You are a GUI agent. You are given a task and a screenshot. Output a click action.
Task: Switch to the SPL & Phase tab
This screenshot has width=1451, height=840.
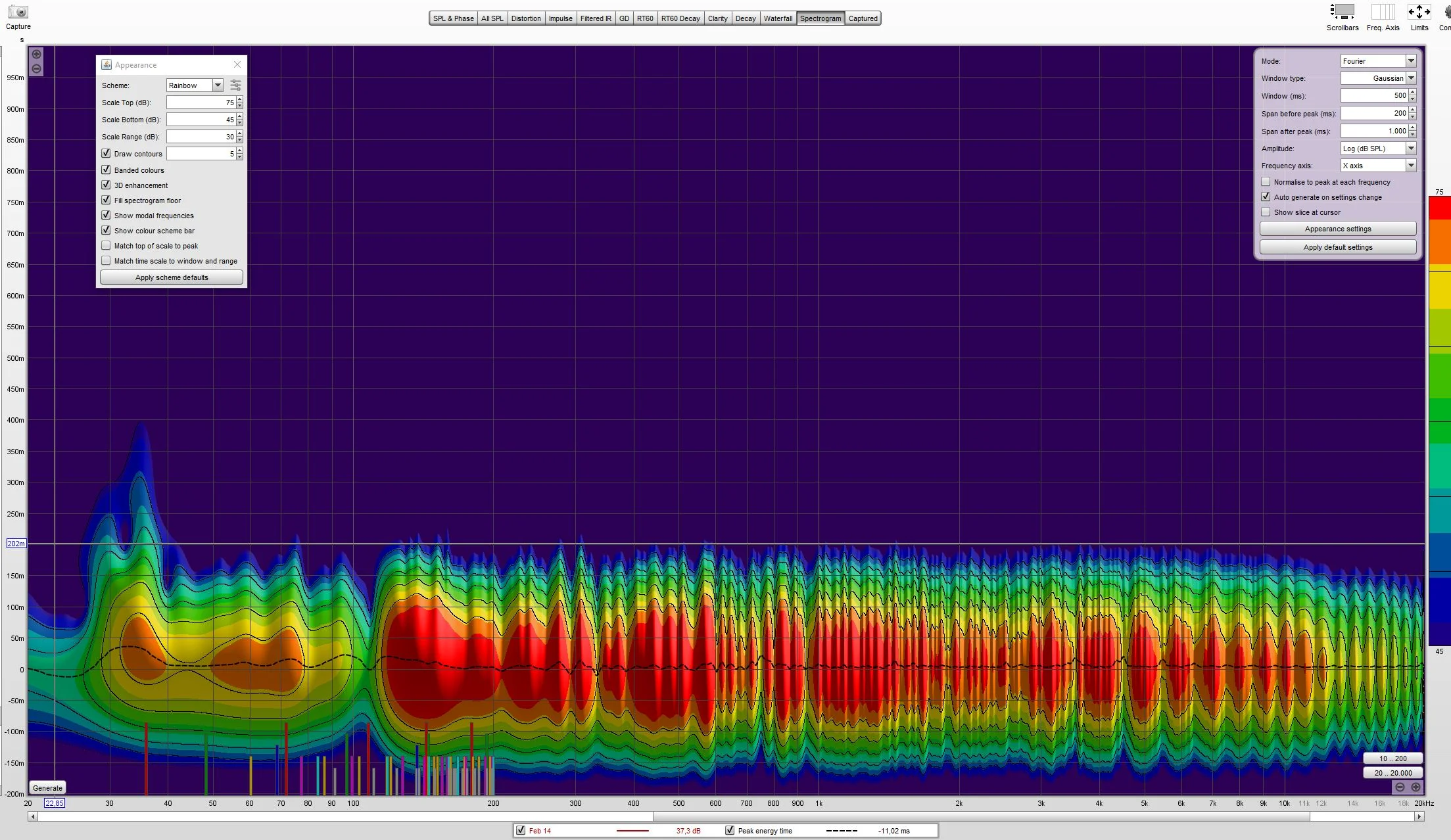coord(453,18)
